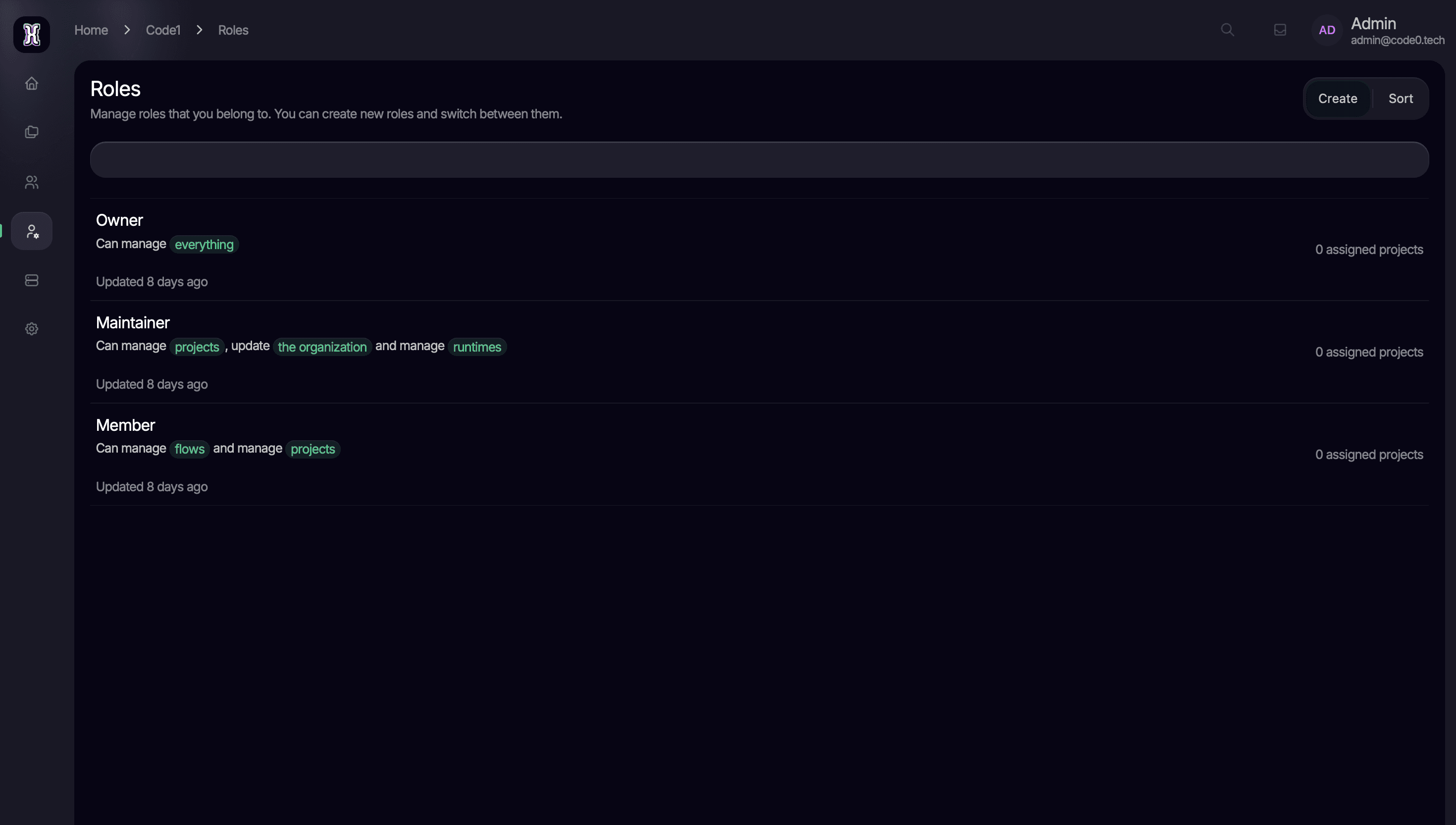1456x825 pixels.
Task: Click the 'runtimes' badge under Maintainer
Action: pyautogui.click(x=476, y=347)
